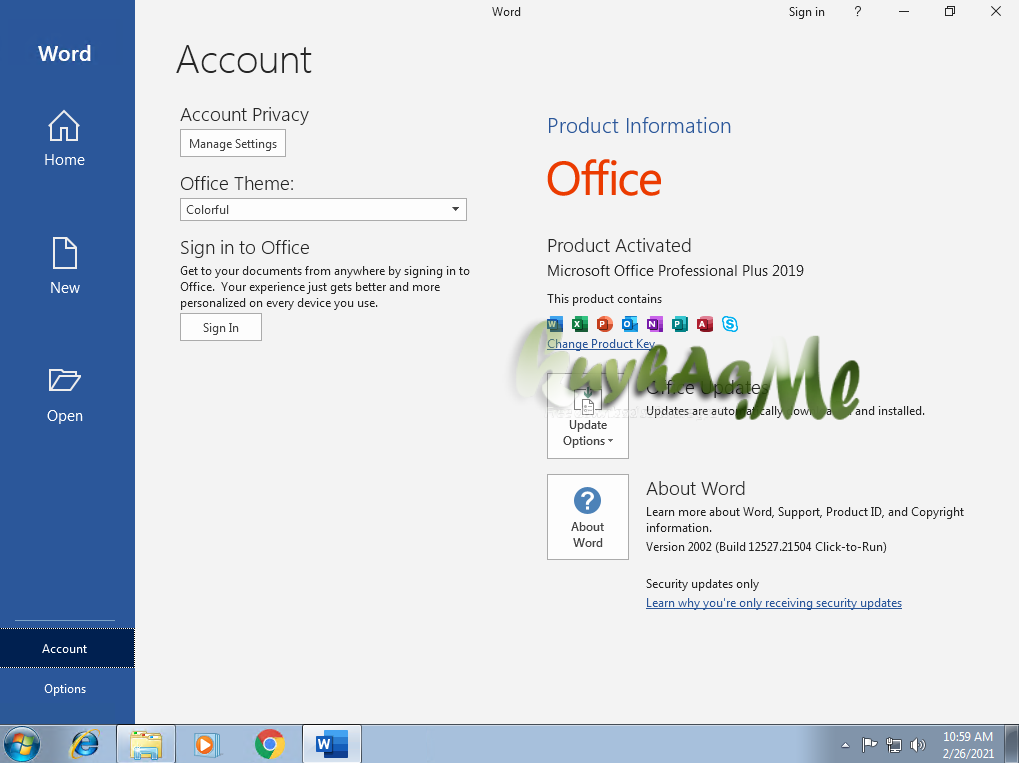
Task: Click the Excel product icon
Action: 580,324
